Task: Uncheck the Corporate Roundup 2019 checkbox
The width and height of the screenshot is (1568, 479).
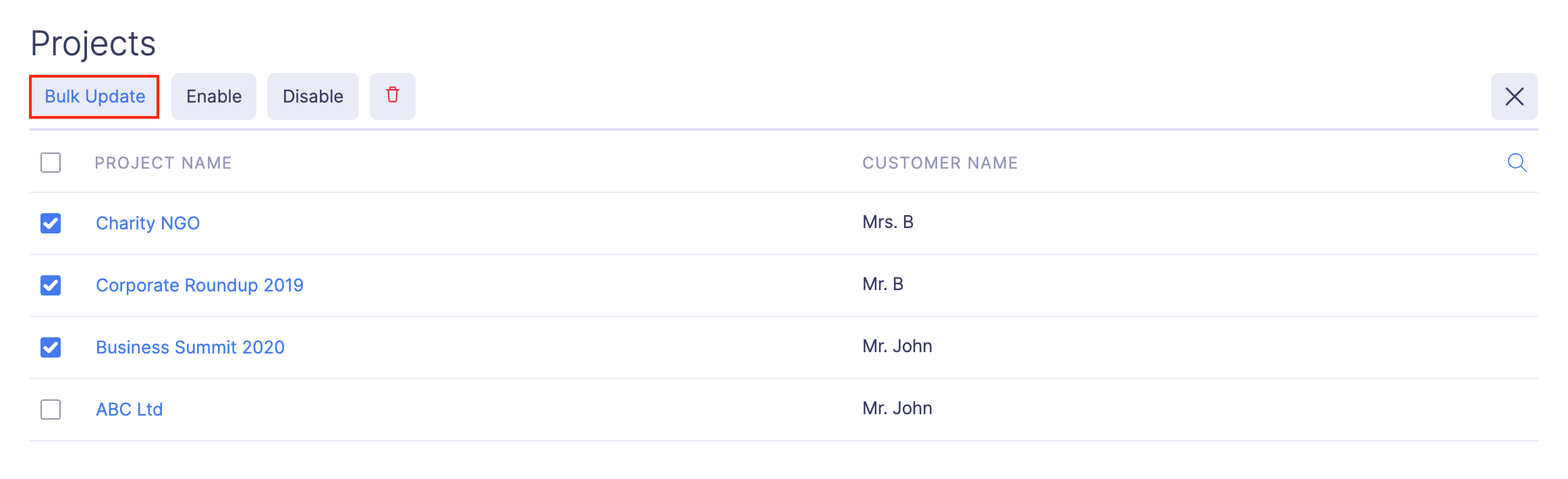Action: point(51,285)
